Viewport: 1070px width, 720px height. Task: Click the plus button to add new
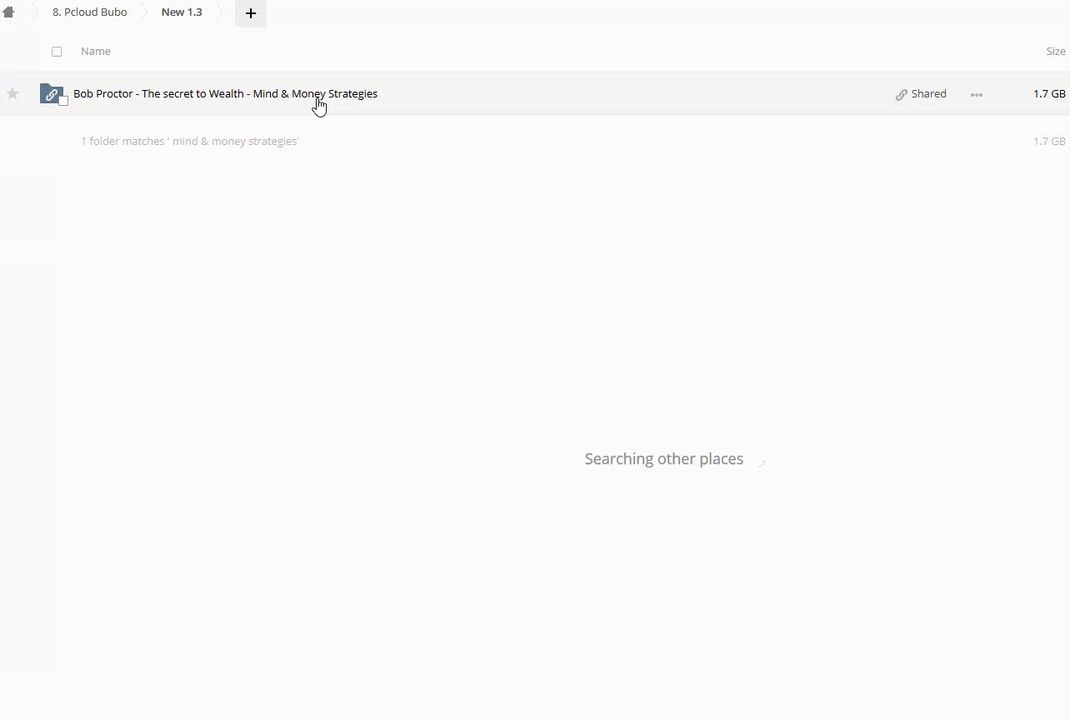[250, 13]
